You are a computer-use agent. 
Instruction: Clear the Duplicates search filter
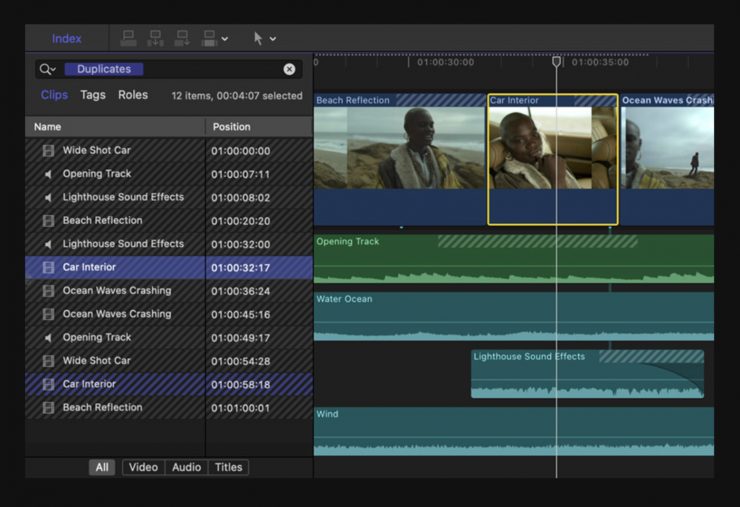tap(290, 69)
